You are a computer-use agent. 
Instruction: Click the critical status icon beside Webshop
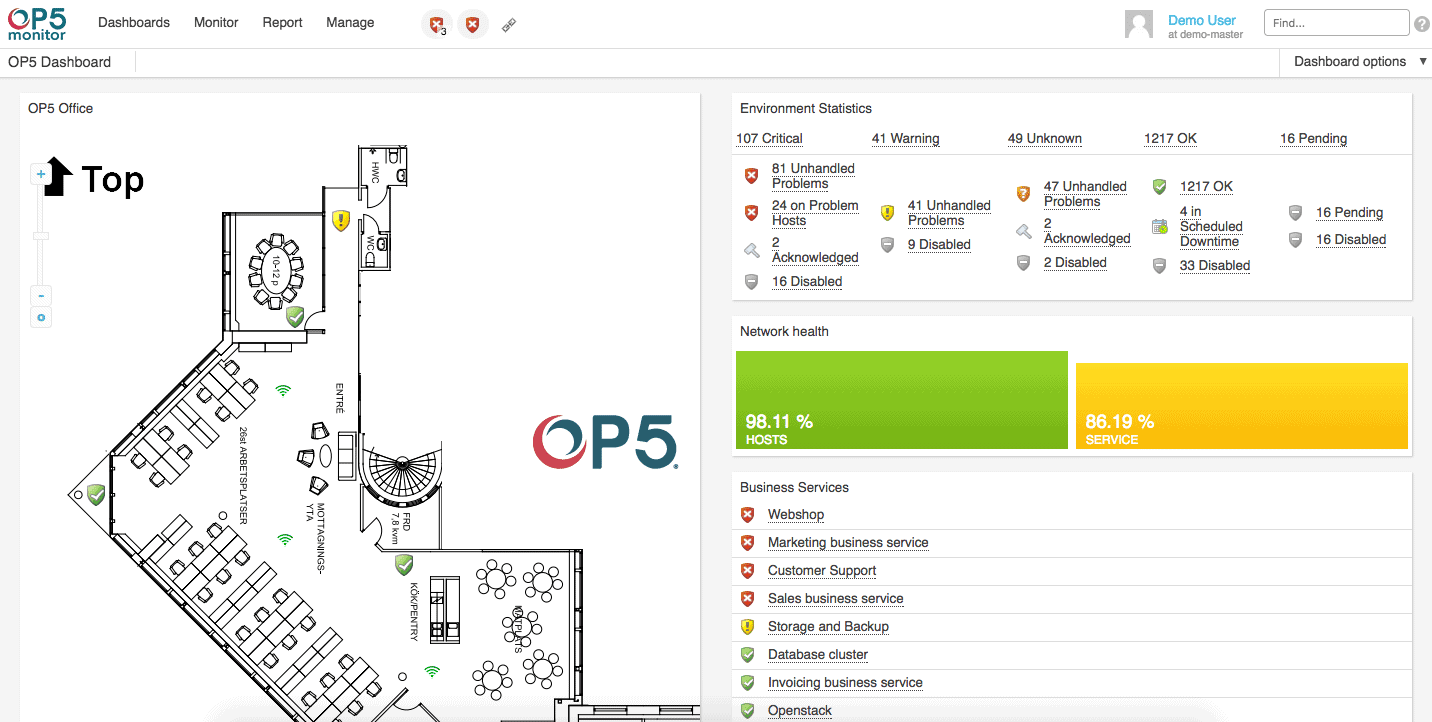pos(748,514)
